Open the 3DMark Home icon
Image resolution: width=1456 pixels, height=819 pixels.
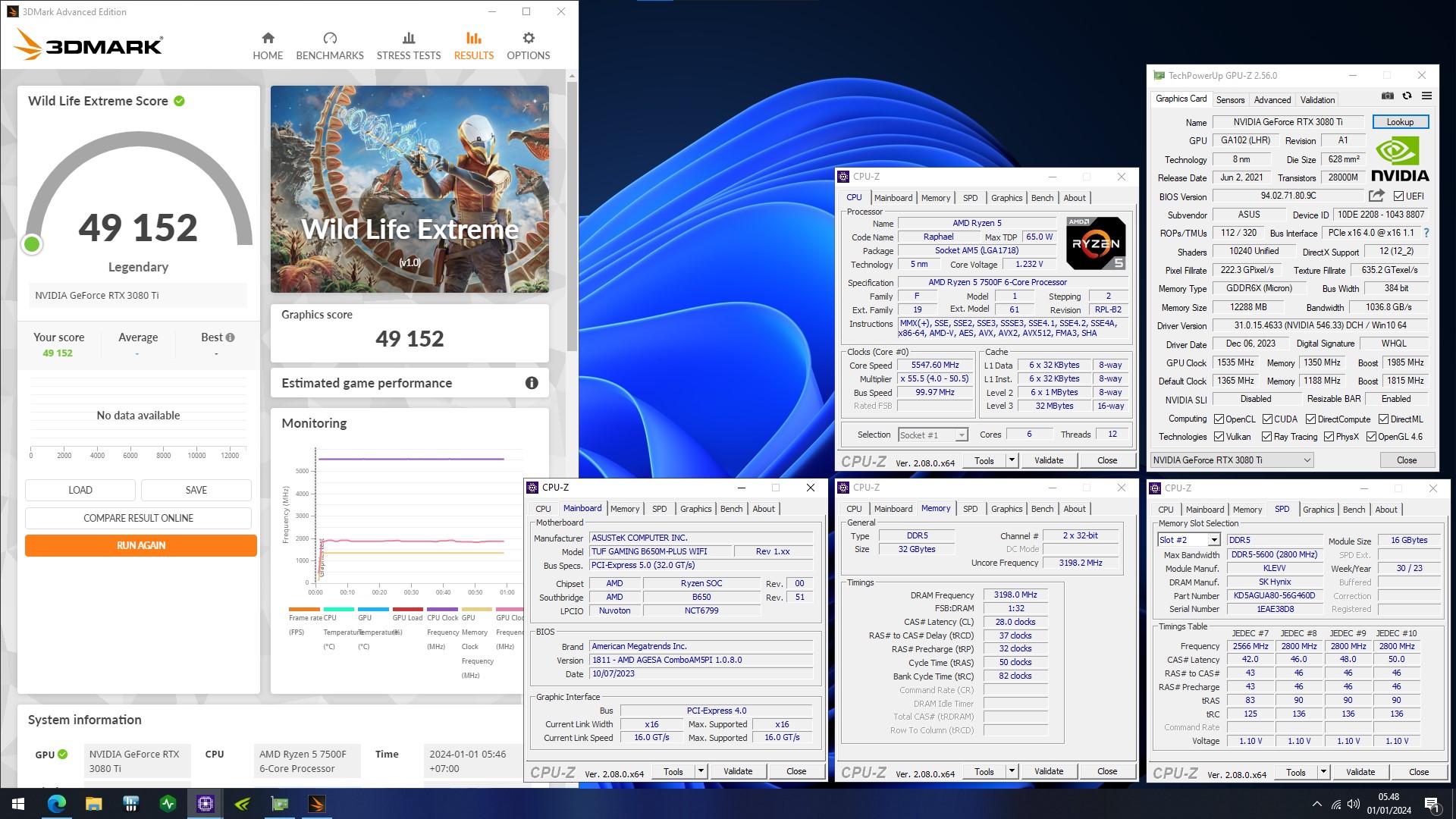268,38
